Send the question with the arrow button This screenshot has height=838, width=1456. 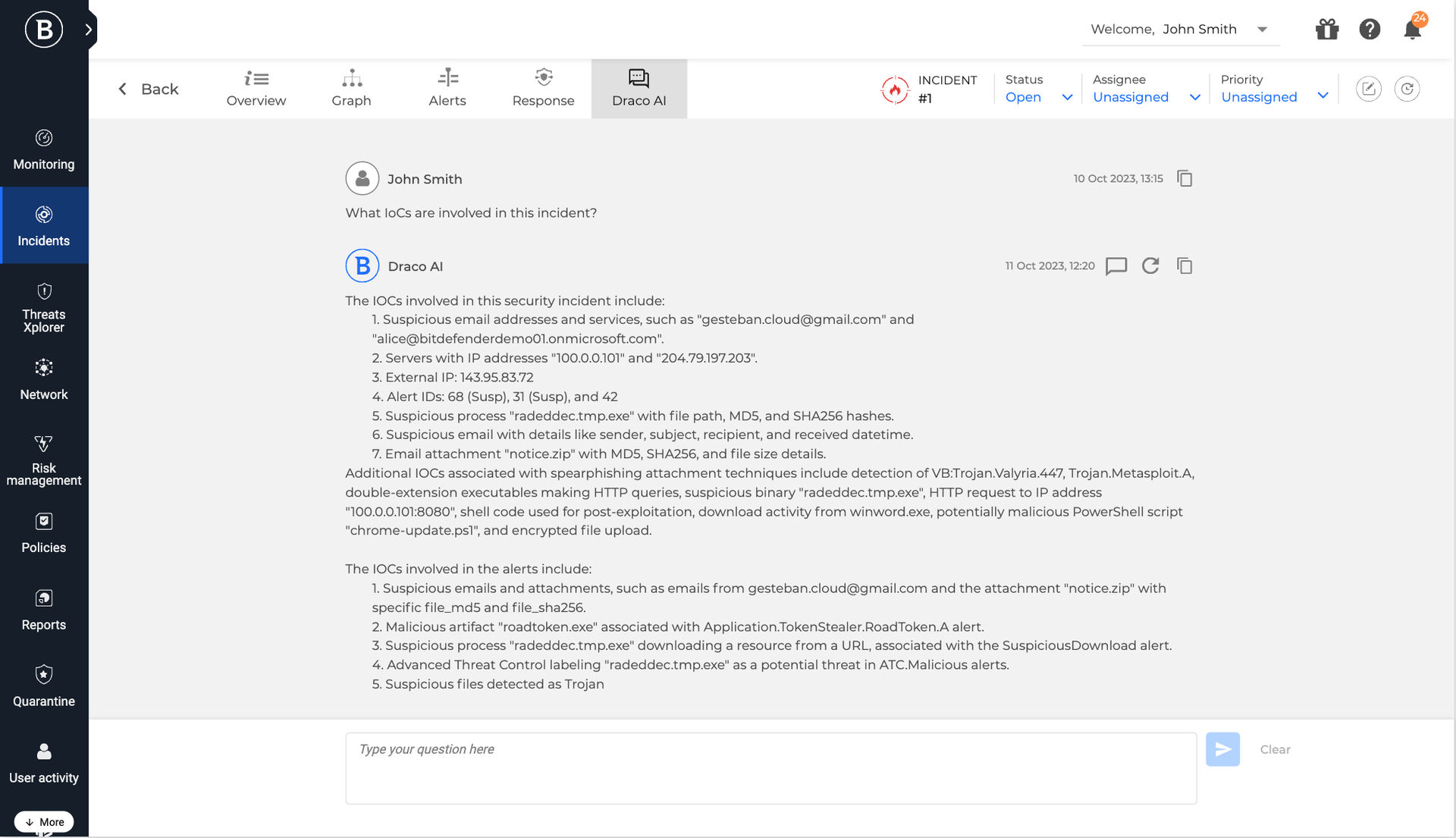point(1222,749)
